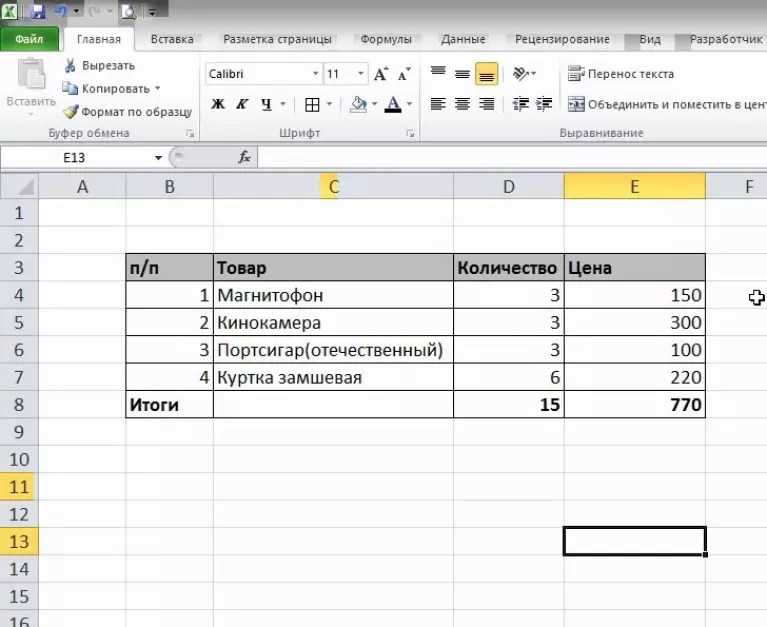Open the Font Color dropdown arrow

click(x=409, y=104)
